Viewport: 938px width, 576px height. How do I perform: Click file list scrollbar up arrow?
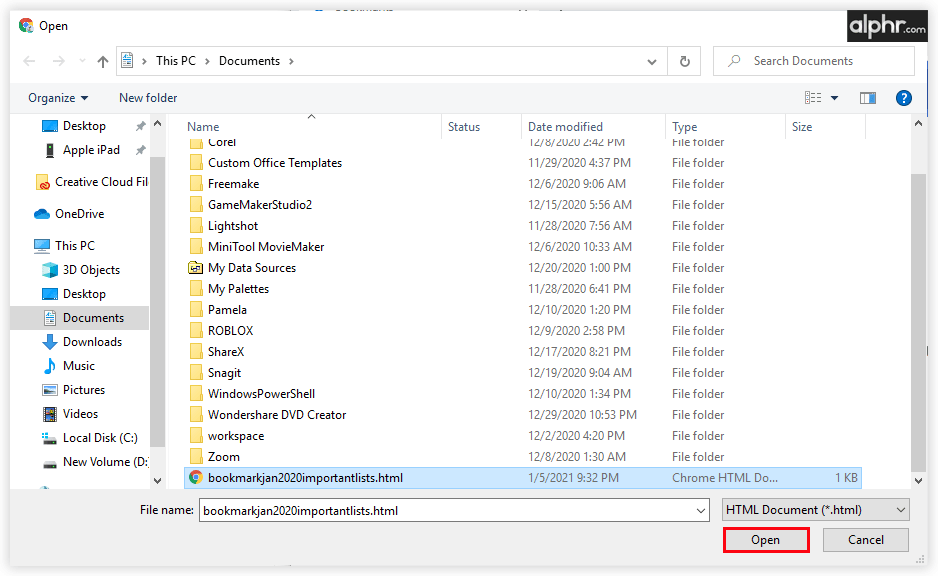(918, 123)
